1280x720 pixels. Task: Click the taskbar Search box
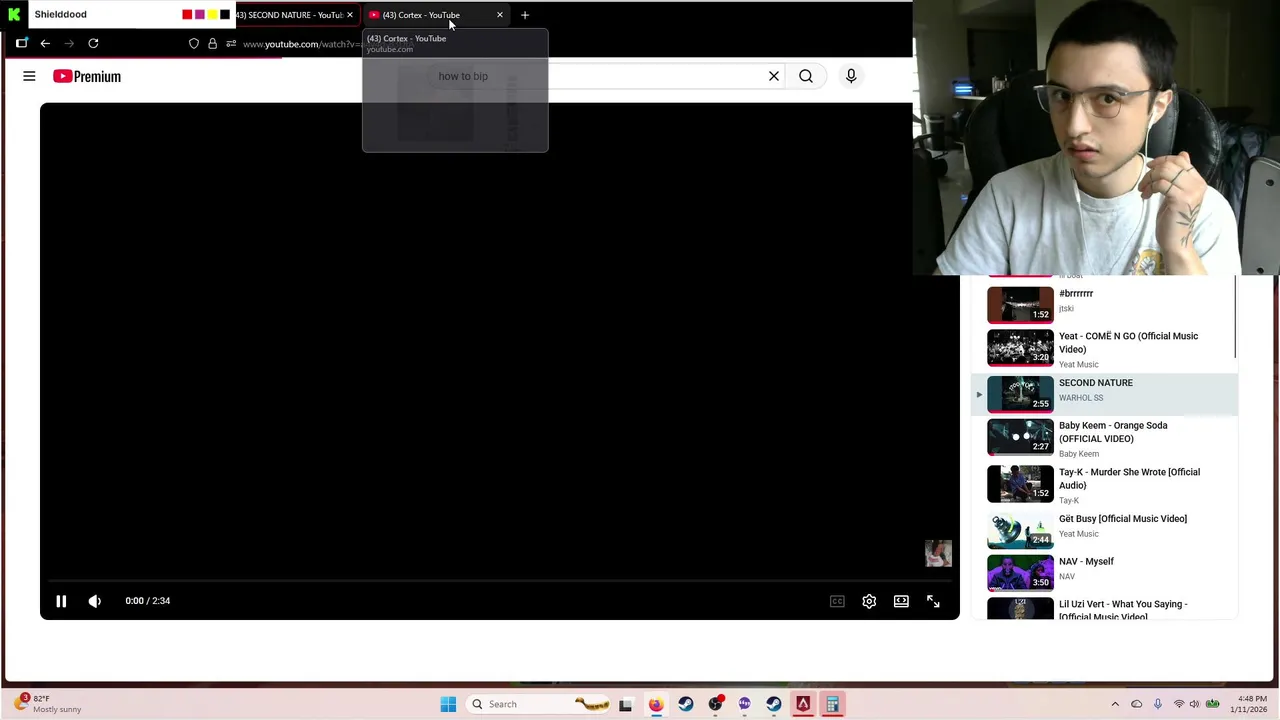[x=540, y=704]
